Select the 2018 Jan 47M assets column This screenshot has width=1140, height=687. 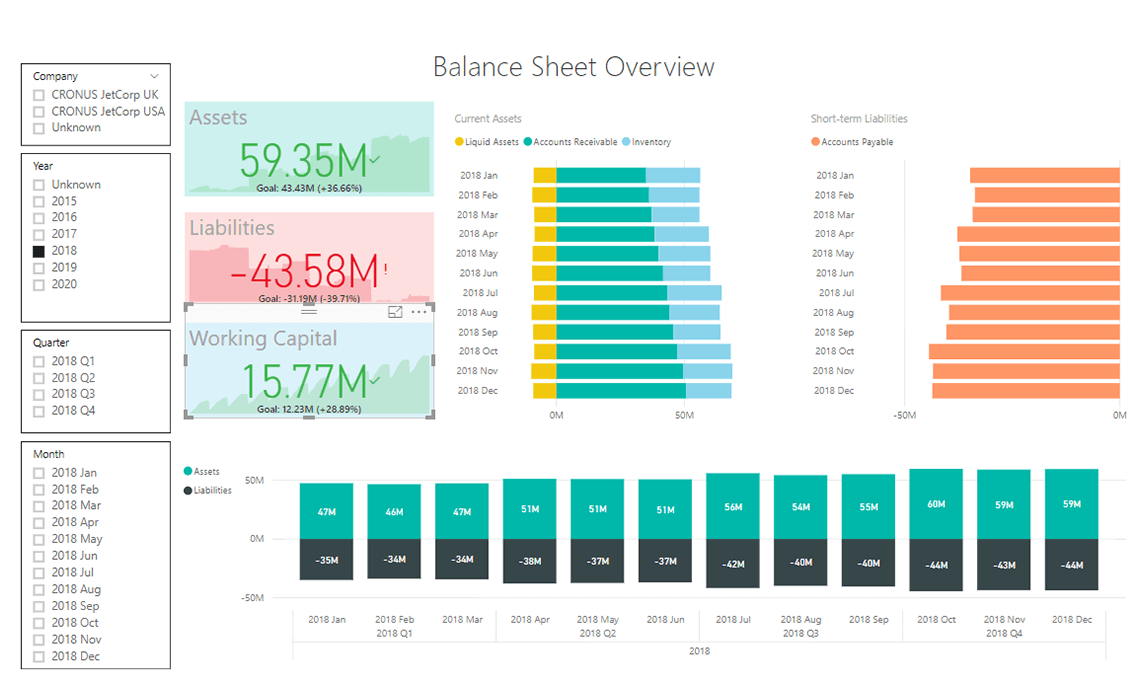[x=326, y=511]
